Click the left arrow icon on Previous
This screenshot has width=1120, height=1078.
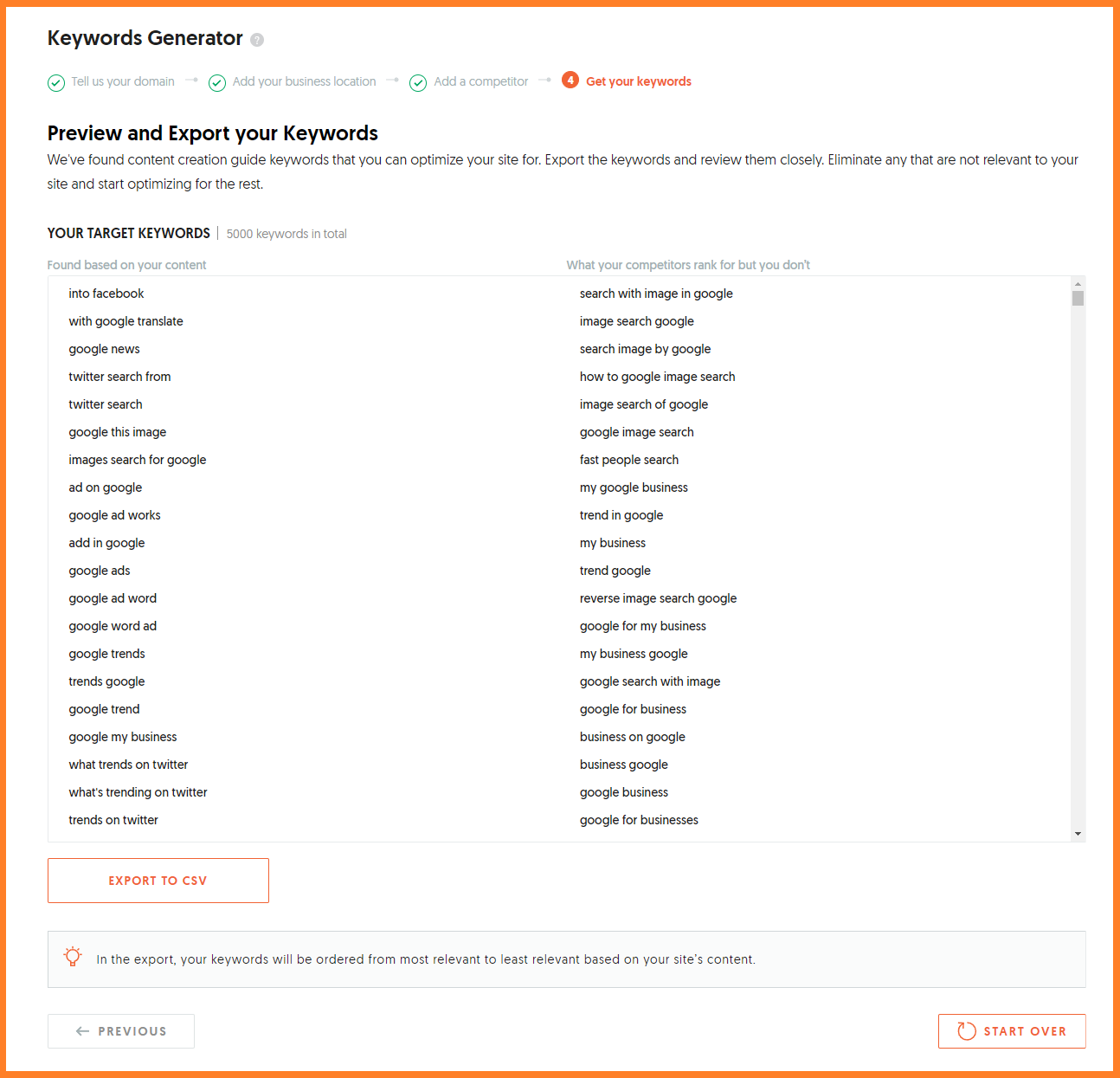[x=83, y=1031]
